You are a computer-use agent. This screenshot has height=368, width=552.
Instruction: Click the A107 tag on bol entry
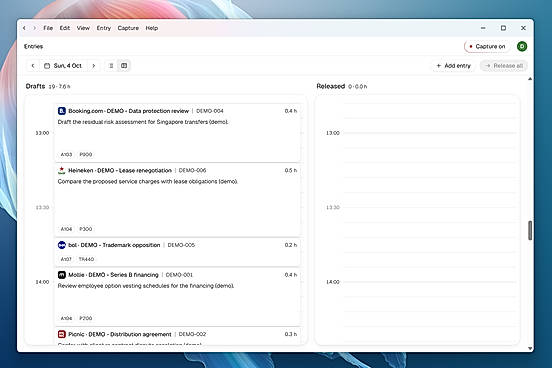tap(66, 259)
